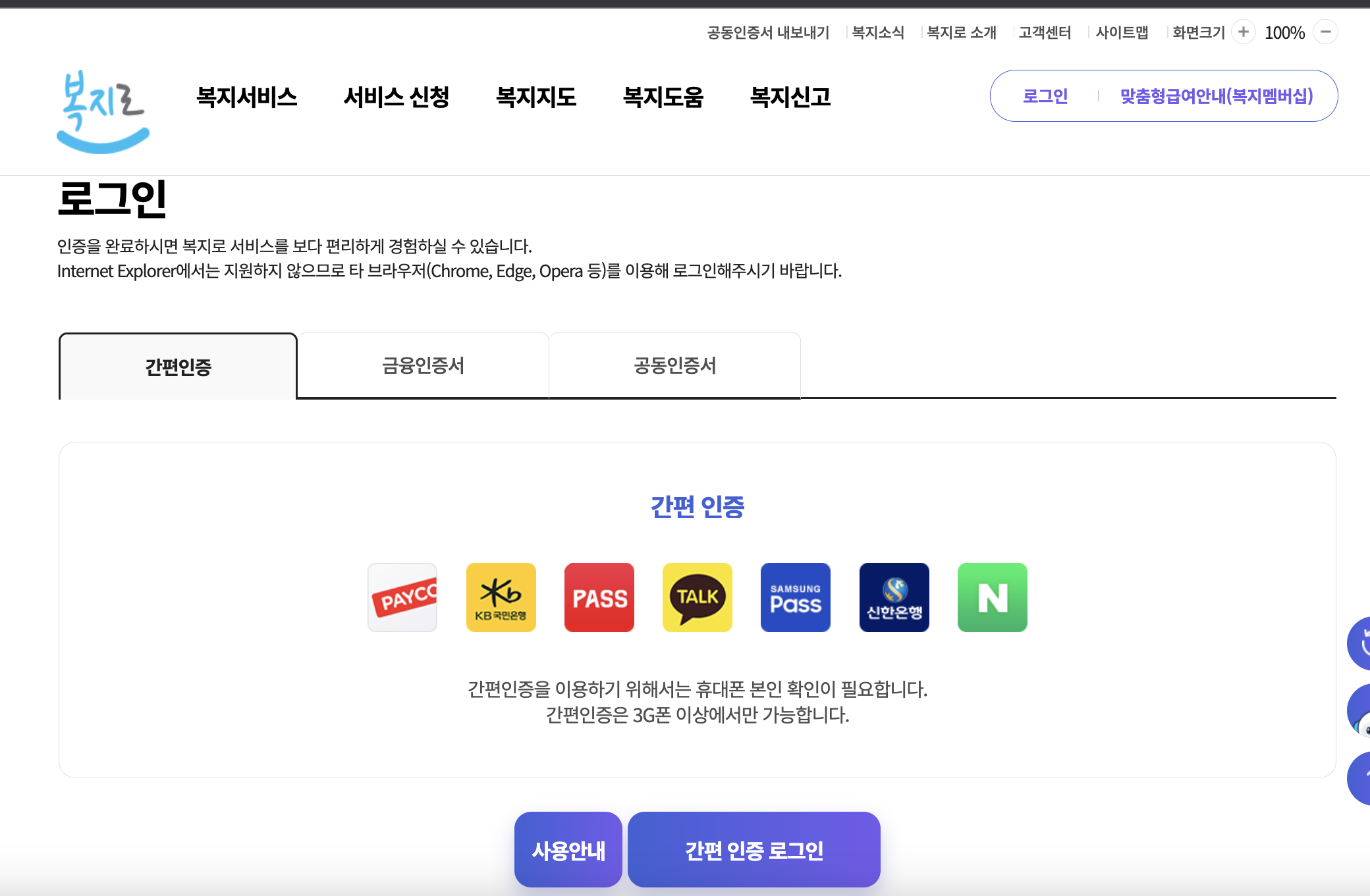Viewport: 1370px width, 896px height.
Task: Open 공동인증서 내보내기 link
Action: coord(768,32)
